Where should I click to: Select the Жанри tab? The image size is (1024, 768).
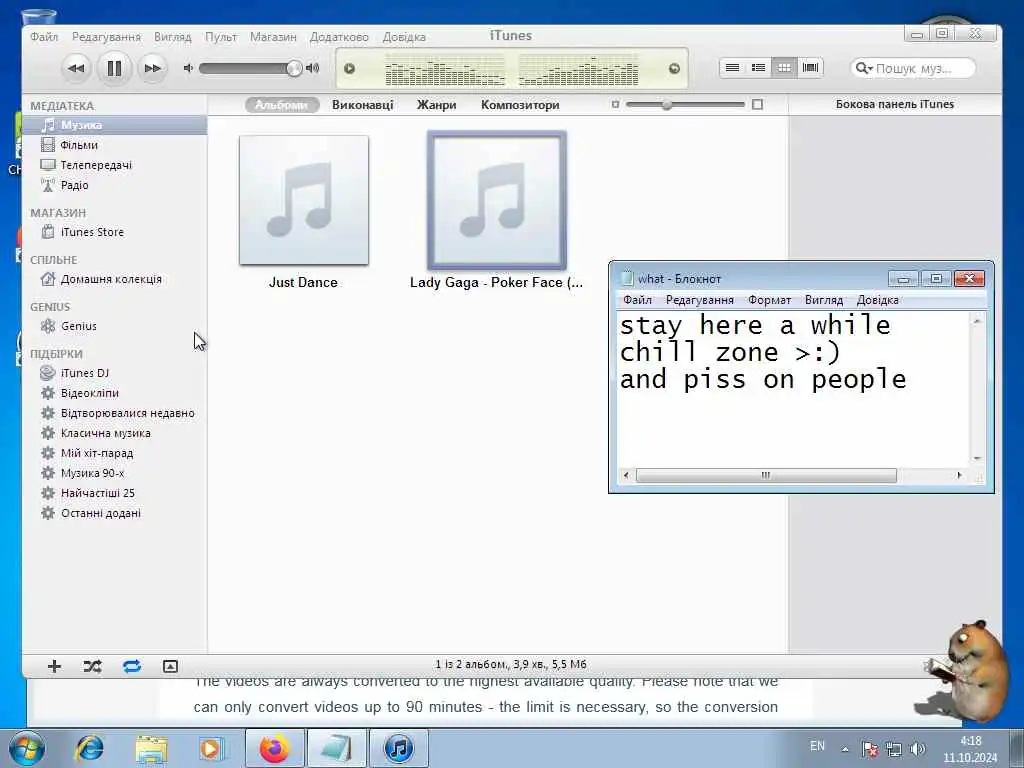(436, 104)
